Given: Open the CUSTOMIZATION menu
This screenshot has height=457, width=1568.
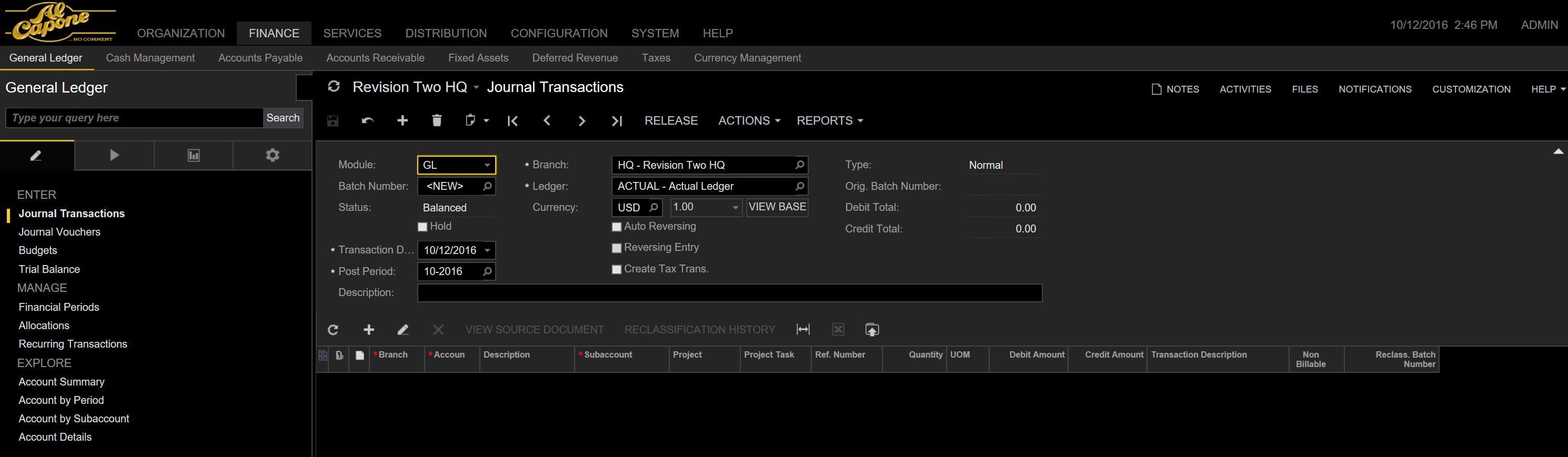Looking at the screenshot, I should [x=1471, y=89].
